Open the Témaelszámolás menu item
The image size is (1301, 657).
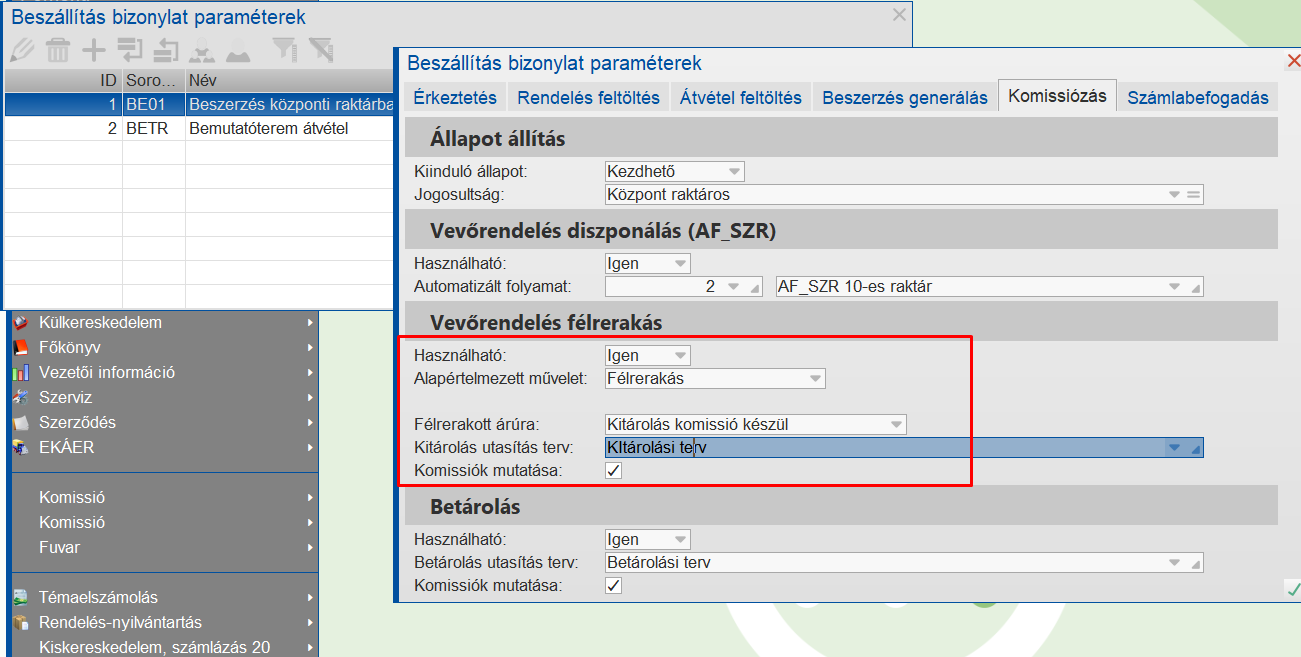[x=164, y=598]
